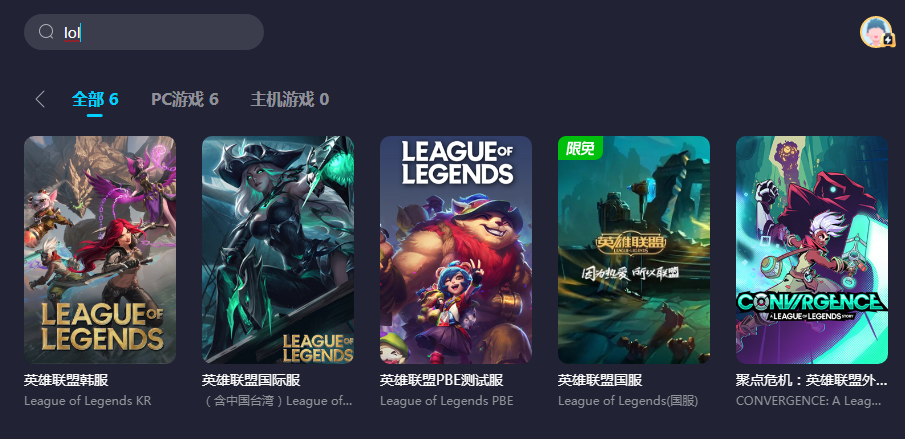The height and width of the screenshot is (439, 905).
Task: Click the 英雄联盟韩服 title text
Action: [x=66, y=381]
